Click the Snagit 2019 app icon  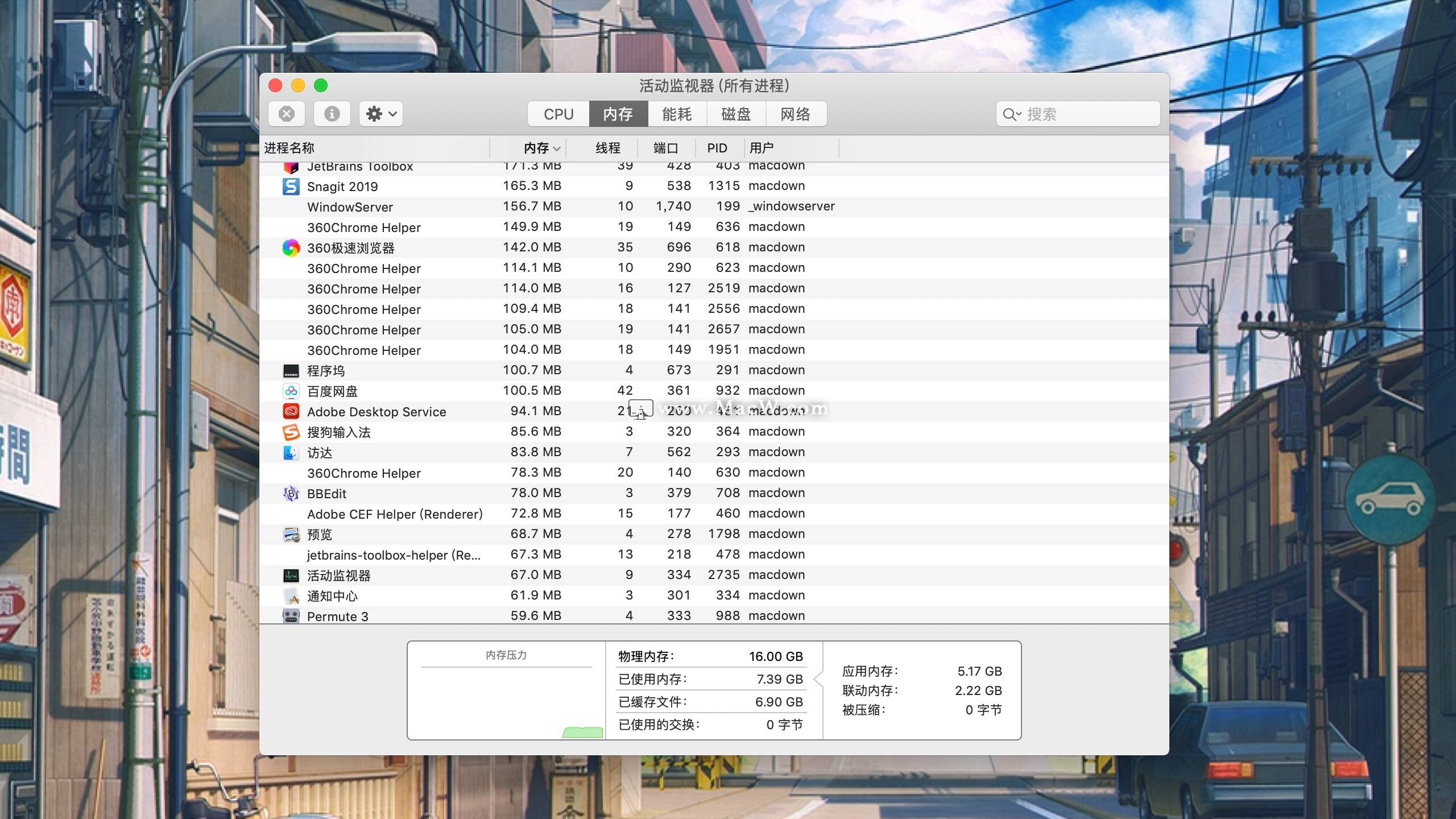(x=291, y=187)
